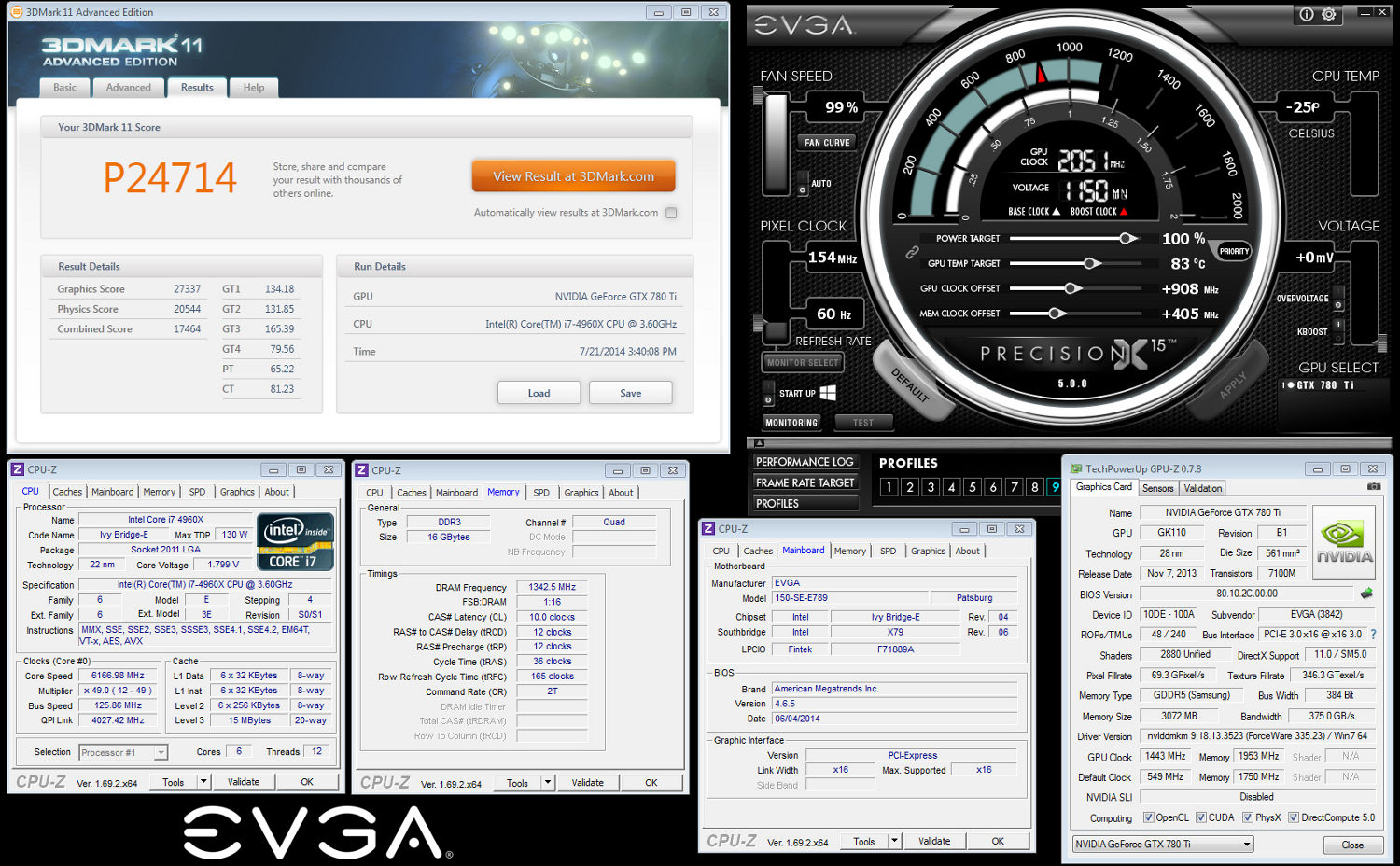Open the Caches tab in CPU-Z Mainboard window
This screenshot has width=1400, height=866.
(x=758, y=552)
